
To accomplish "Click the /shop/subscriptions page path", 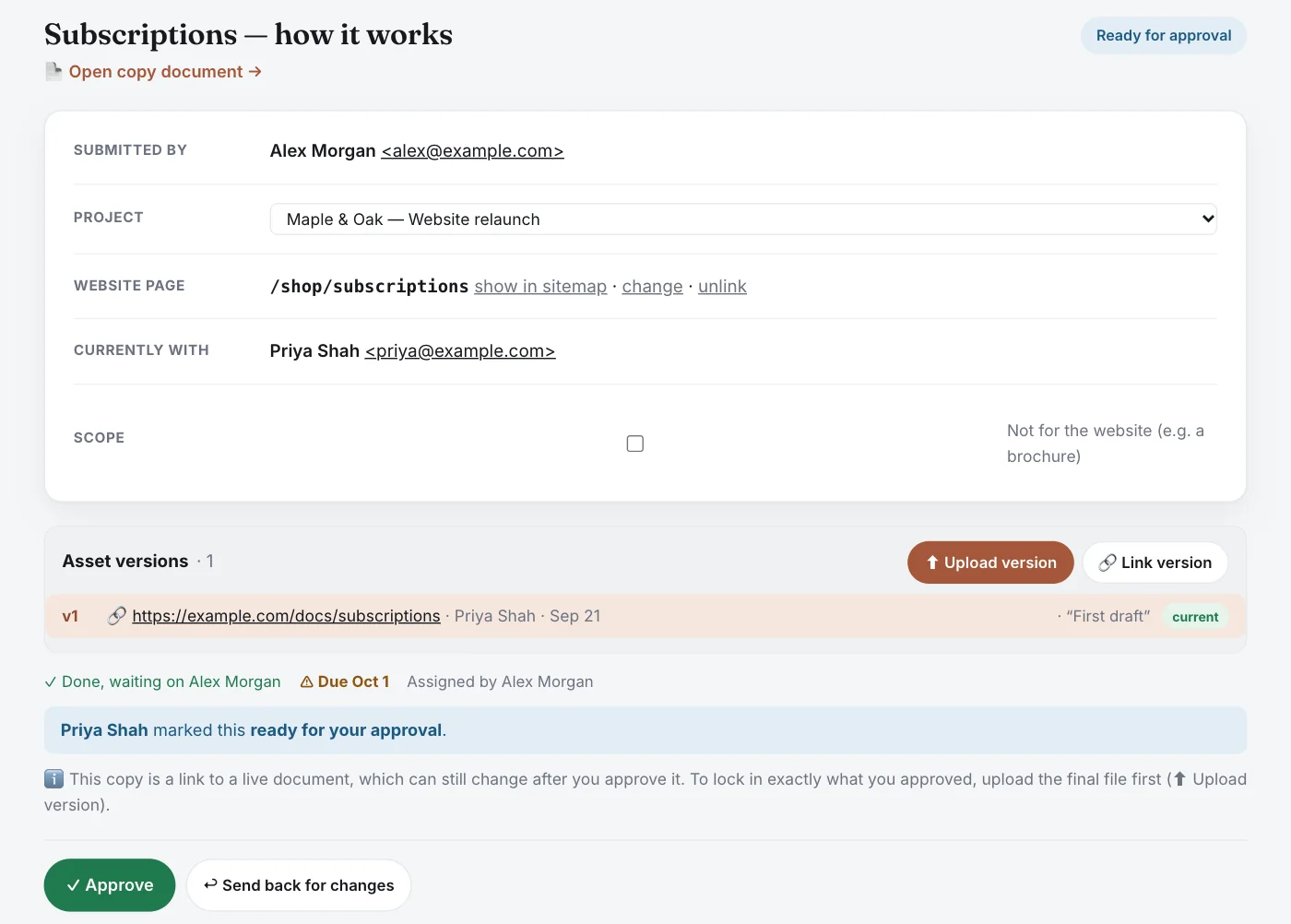I will [x=369, y=287].
